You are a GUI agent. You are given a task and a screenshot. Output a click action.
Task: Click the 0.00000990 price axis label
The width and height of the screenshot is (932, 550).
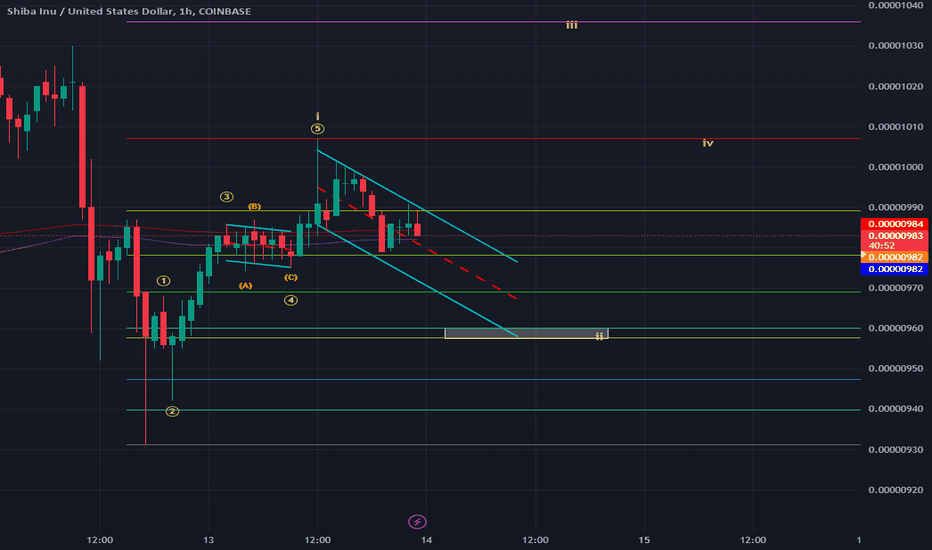click(x=896, y=208)
